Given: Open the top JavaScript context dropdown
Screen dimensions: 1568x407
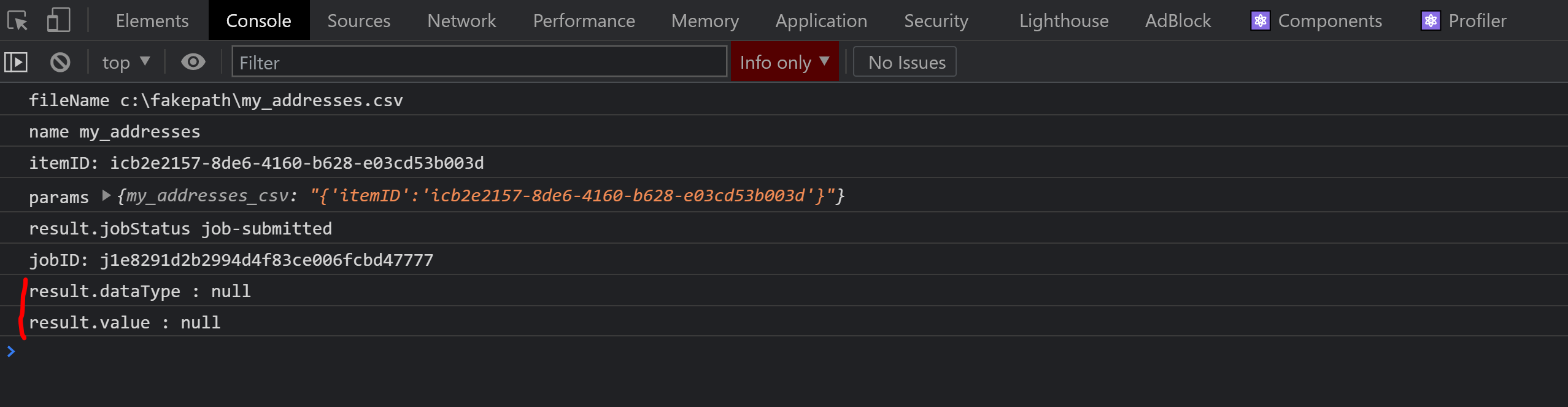Looking at the screenshot, I should pyautogui.click(x=126, y=62).
